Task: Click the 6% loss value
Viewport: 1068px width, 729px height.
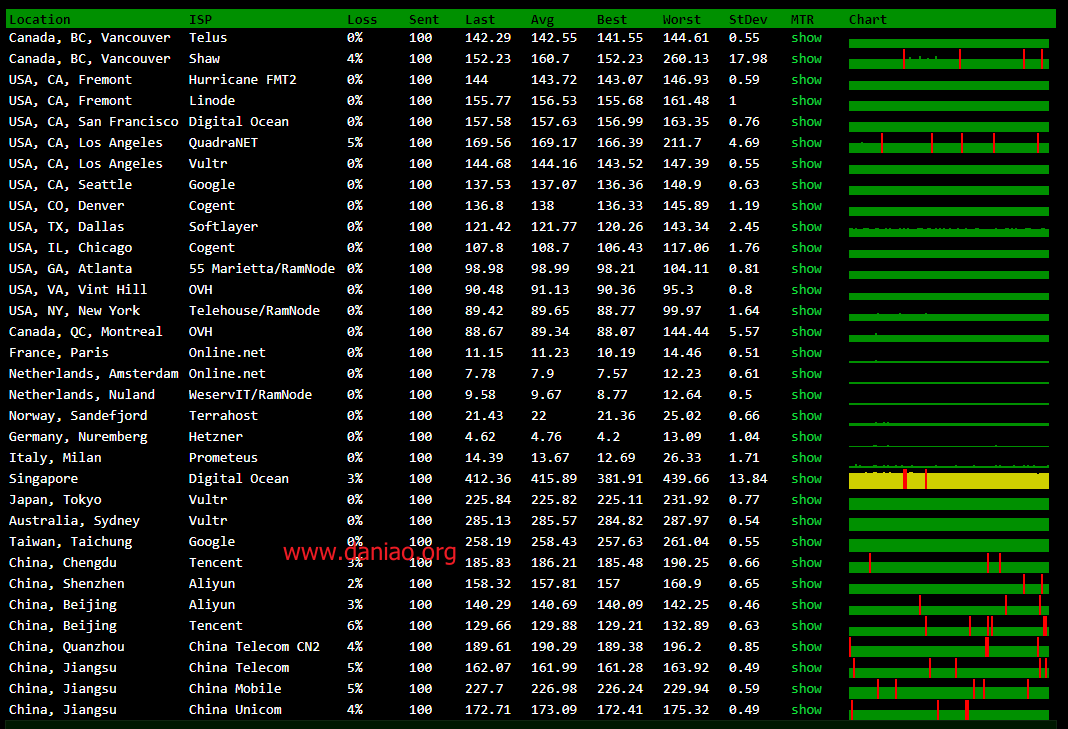Action: coord(355,625)
